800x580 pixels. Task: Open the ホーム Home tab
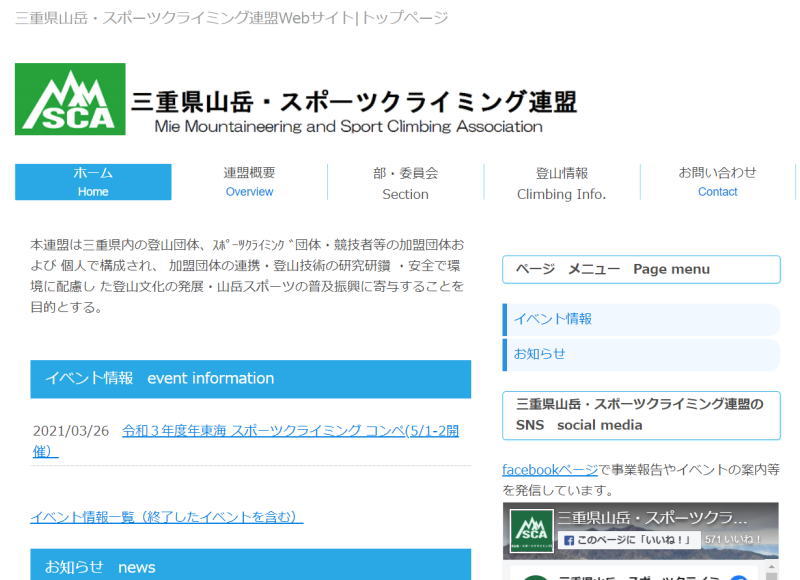click(93, 182)
